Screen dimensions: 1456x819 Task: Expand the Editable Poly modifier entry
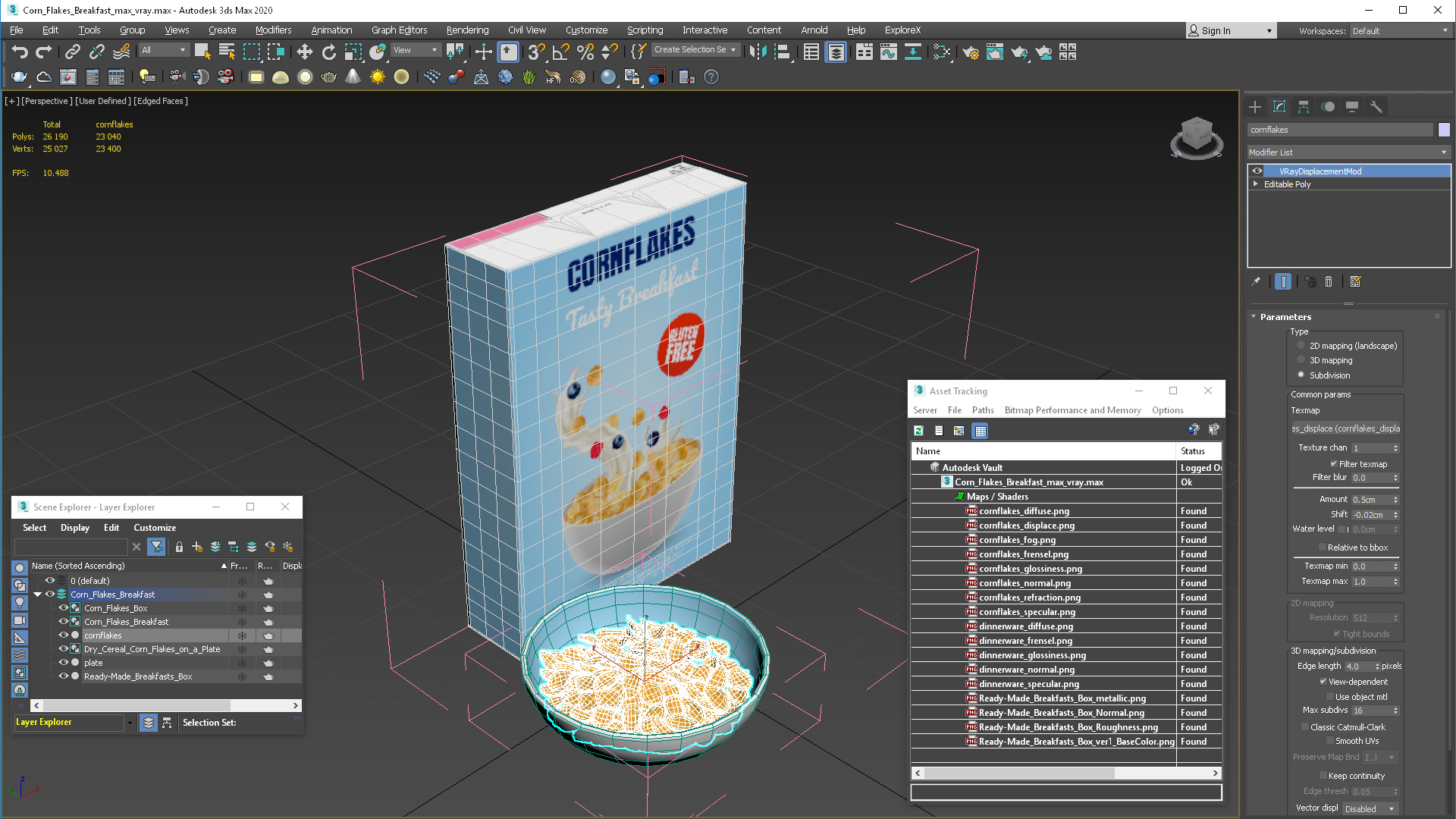tap(1256, 184)
